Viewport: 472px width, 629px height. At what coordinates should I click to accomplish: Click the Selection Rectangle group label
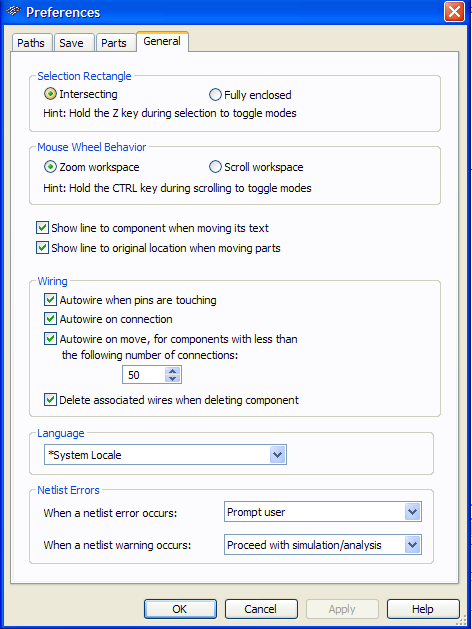[x=84, y=76]
